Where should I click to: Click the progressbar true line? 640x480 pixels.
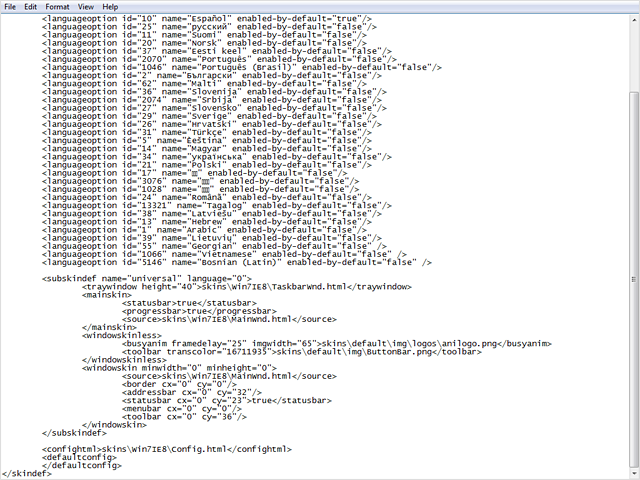[x=200, y=309]
